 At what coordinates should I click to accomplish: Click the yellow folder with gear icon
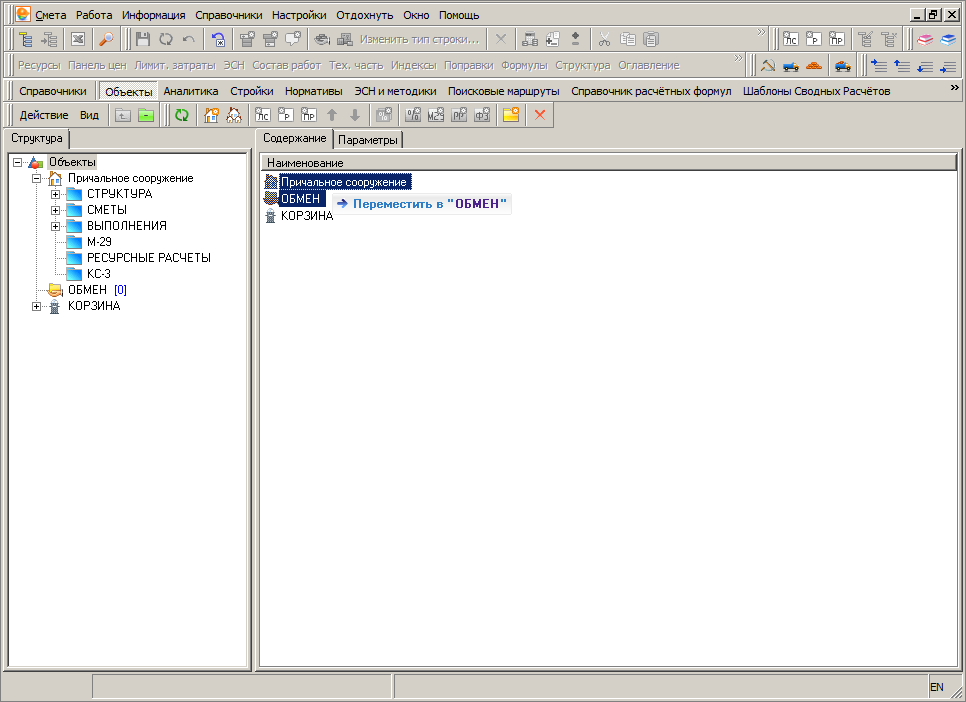click(x=511, y=115)
